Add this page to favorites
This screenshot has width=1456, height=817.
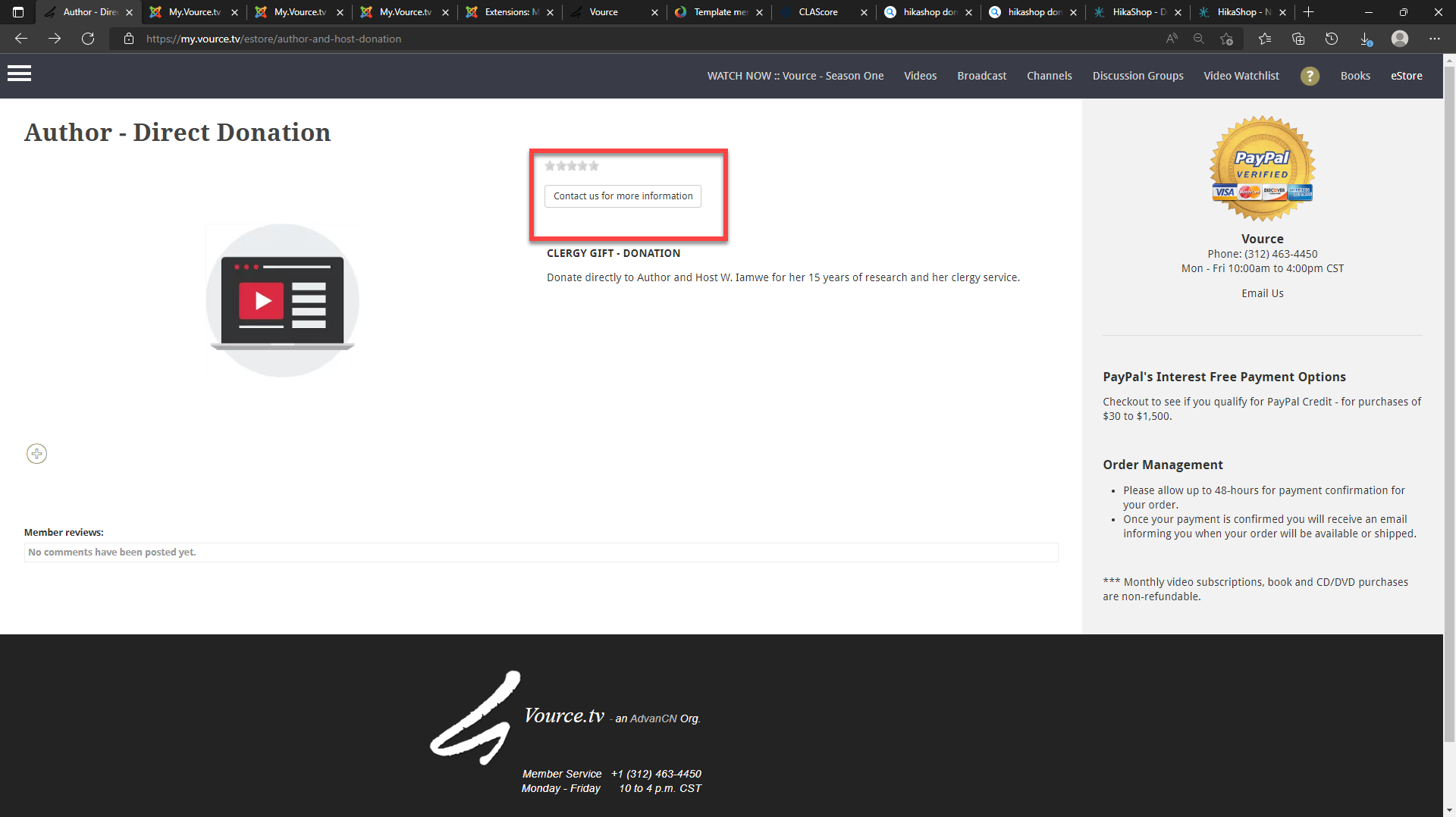click(1227, 39)
